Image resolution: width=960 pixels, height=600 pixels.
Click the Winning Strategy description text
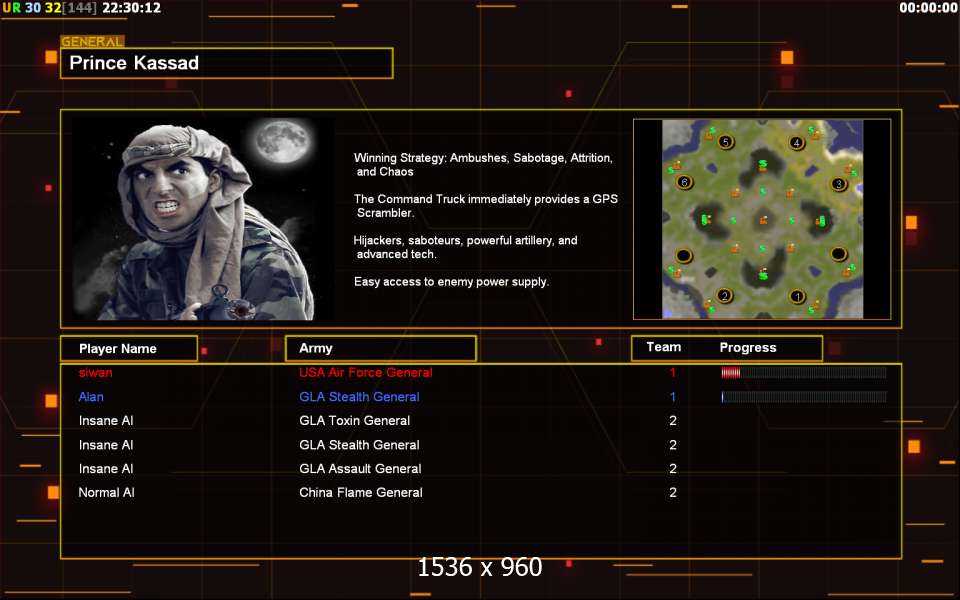483,165
